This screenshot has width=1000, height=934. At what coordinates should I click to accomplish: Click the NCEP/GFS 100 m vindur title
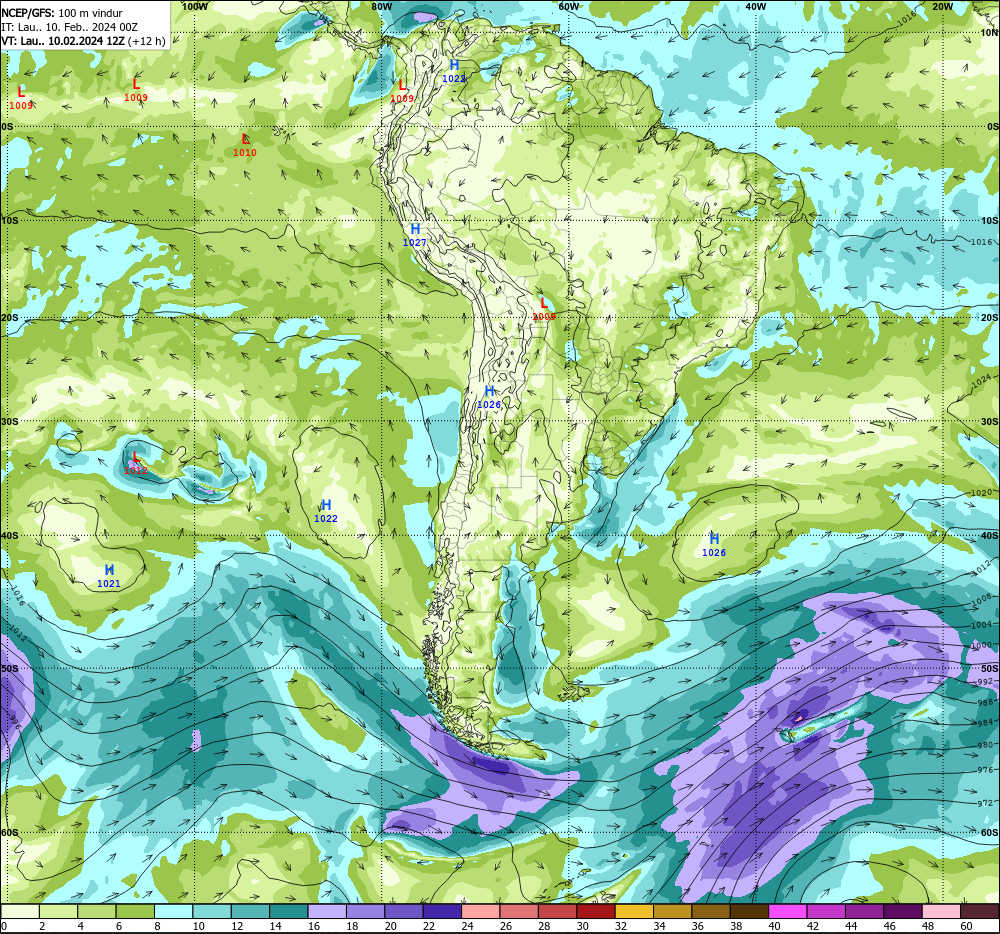(x=62, y=13)
